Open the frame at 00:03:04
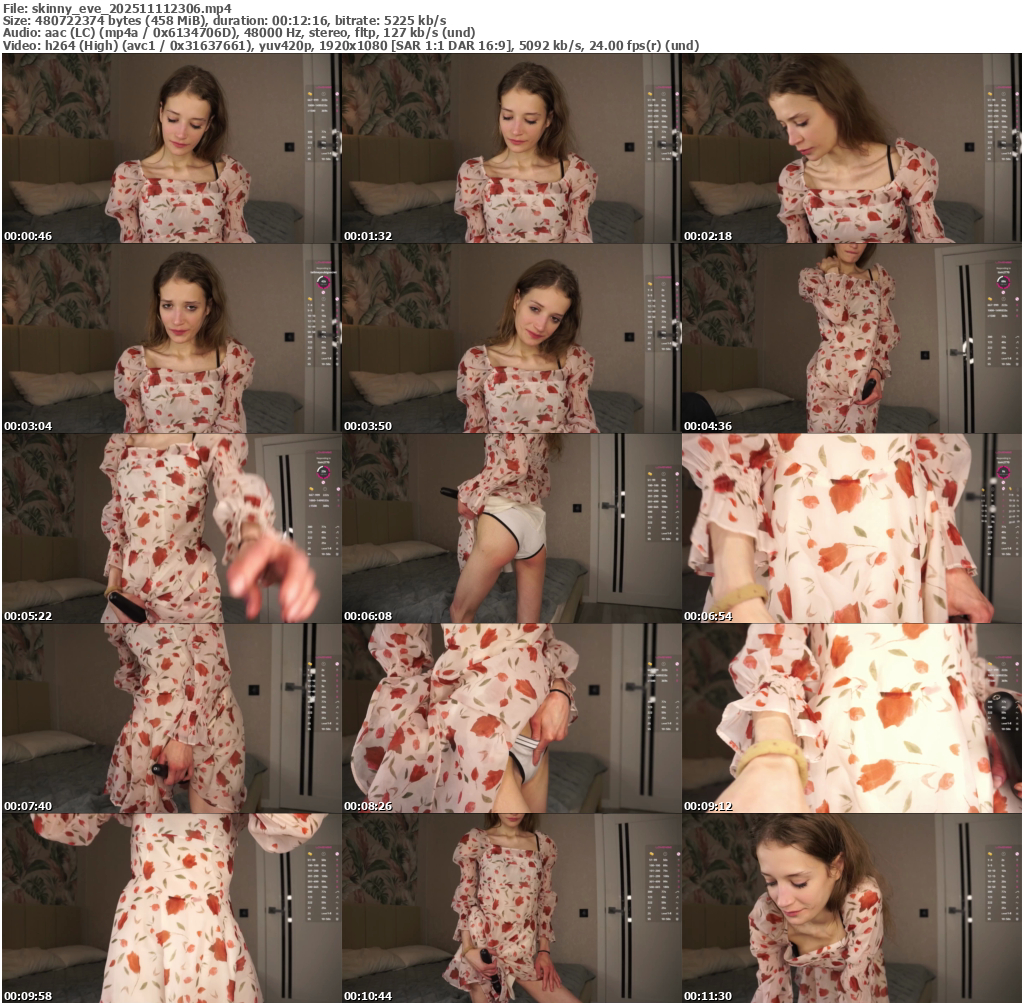1024x1003 pixels. pyautogui.click(x=171, y=338)
